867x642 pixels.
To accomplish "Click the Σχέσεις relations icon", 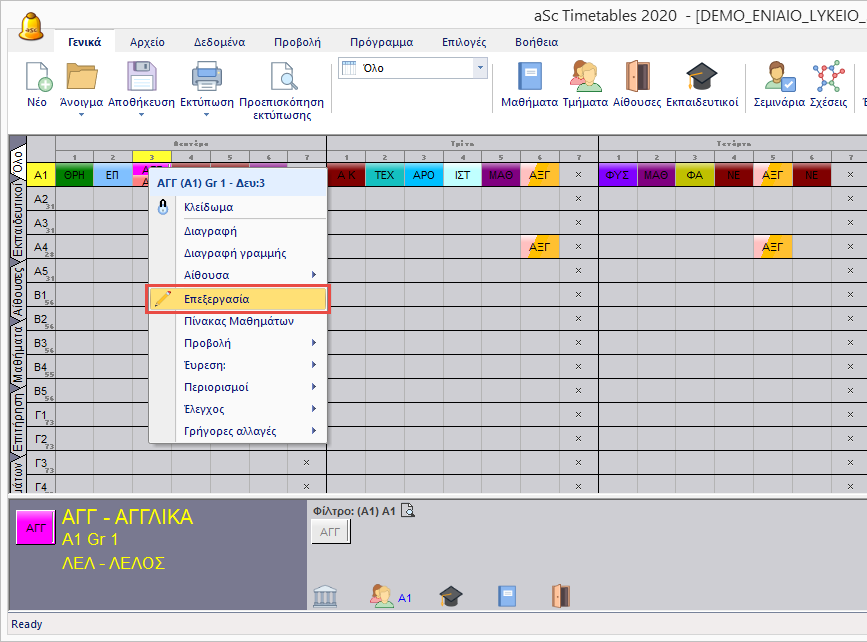I will pyautogui.click(x=826, y=78).
